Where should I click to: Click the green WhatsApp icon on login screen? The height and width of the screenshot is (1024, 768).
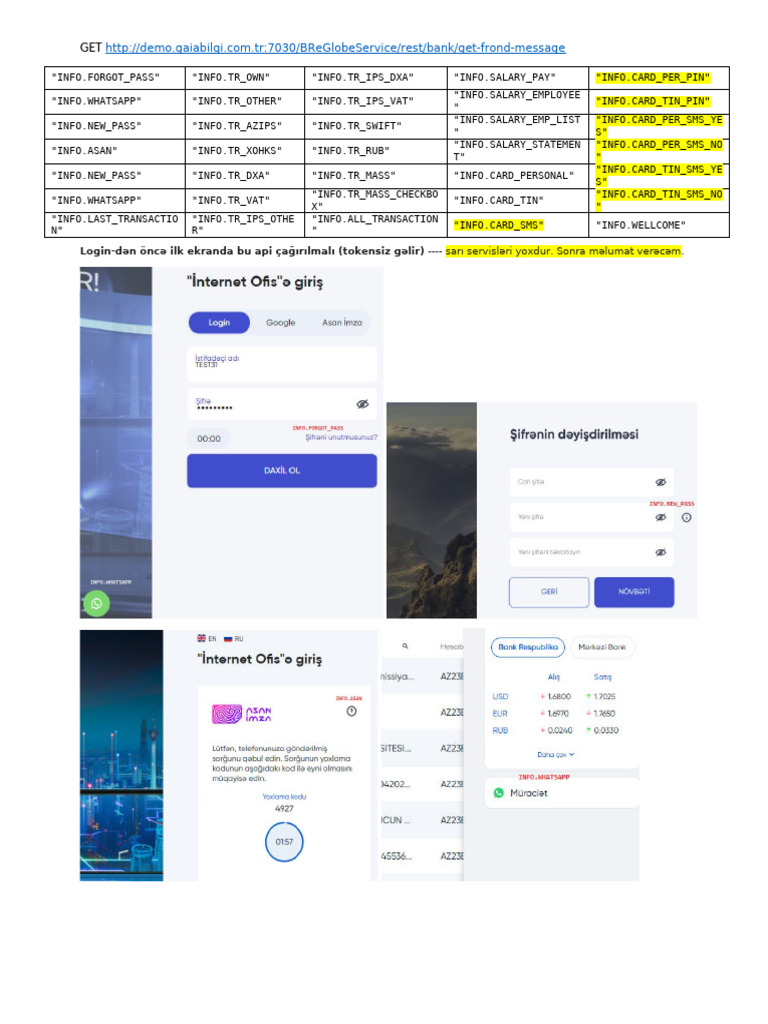(97, 603)
